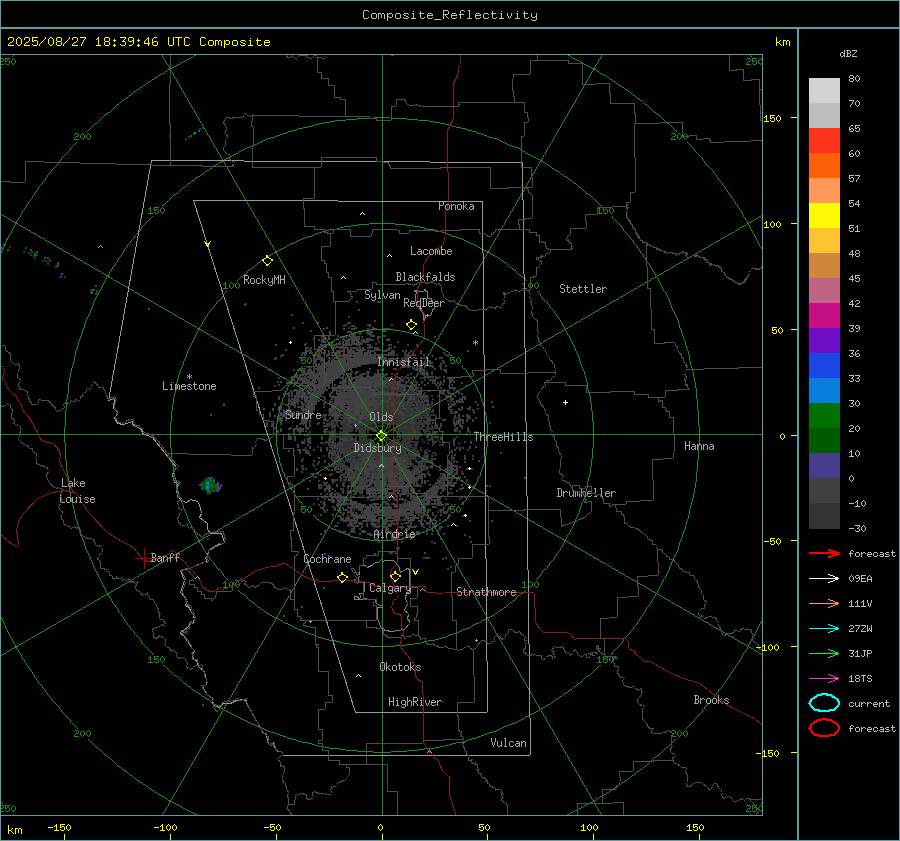
Task: Select the dark orange 57-60 dBZ swatch
Action: pyautogui.click(x=824, y=166)
